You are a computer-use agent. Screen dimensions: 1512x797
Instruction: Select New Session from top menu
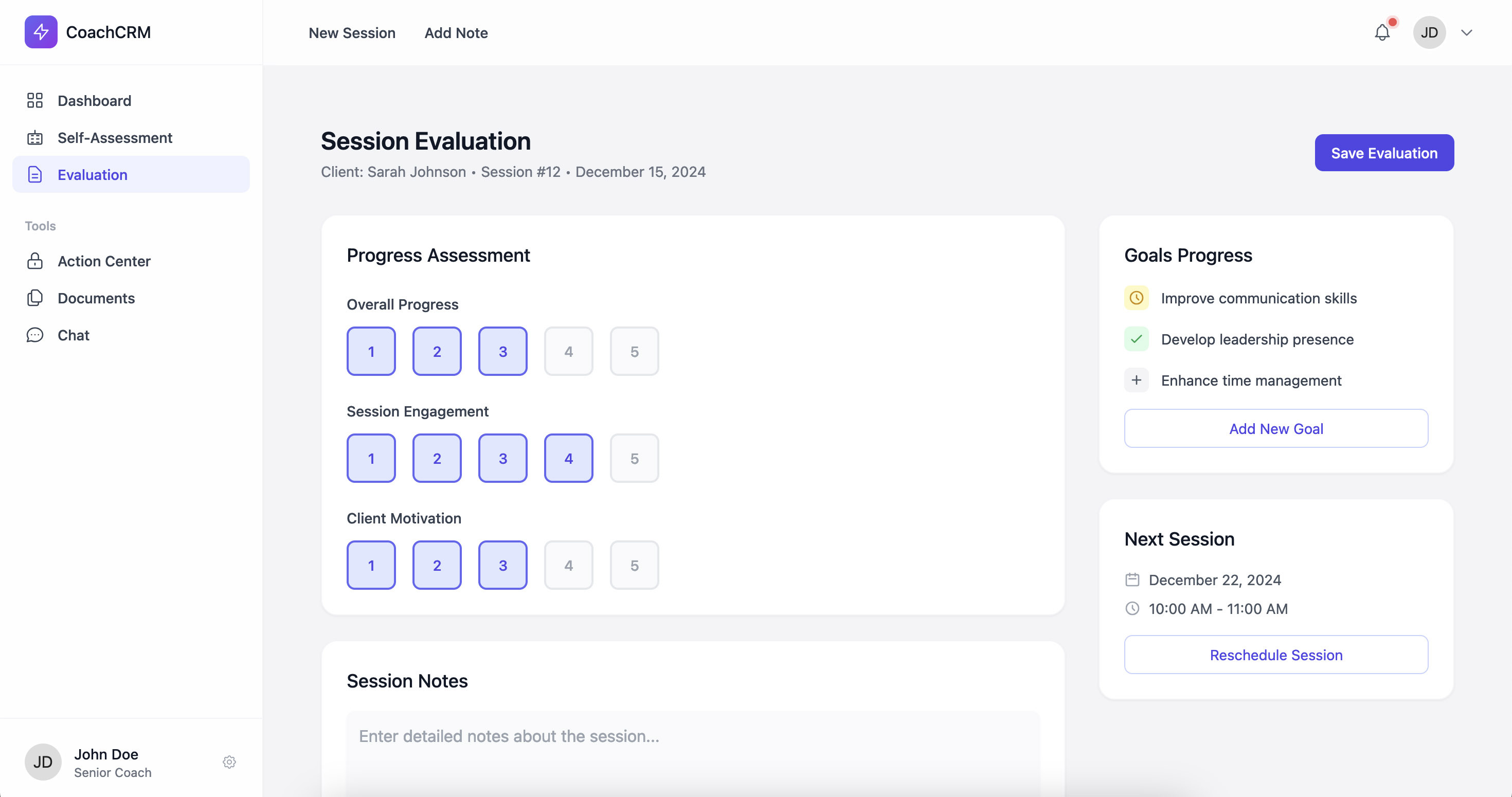click(352, 32)
